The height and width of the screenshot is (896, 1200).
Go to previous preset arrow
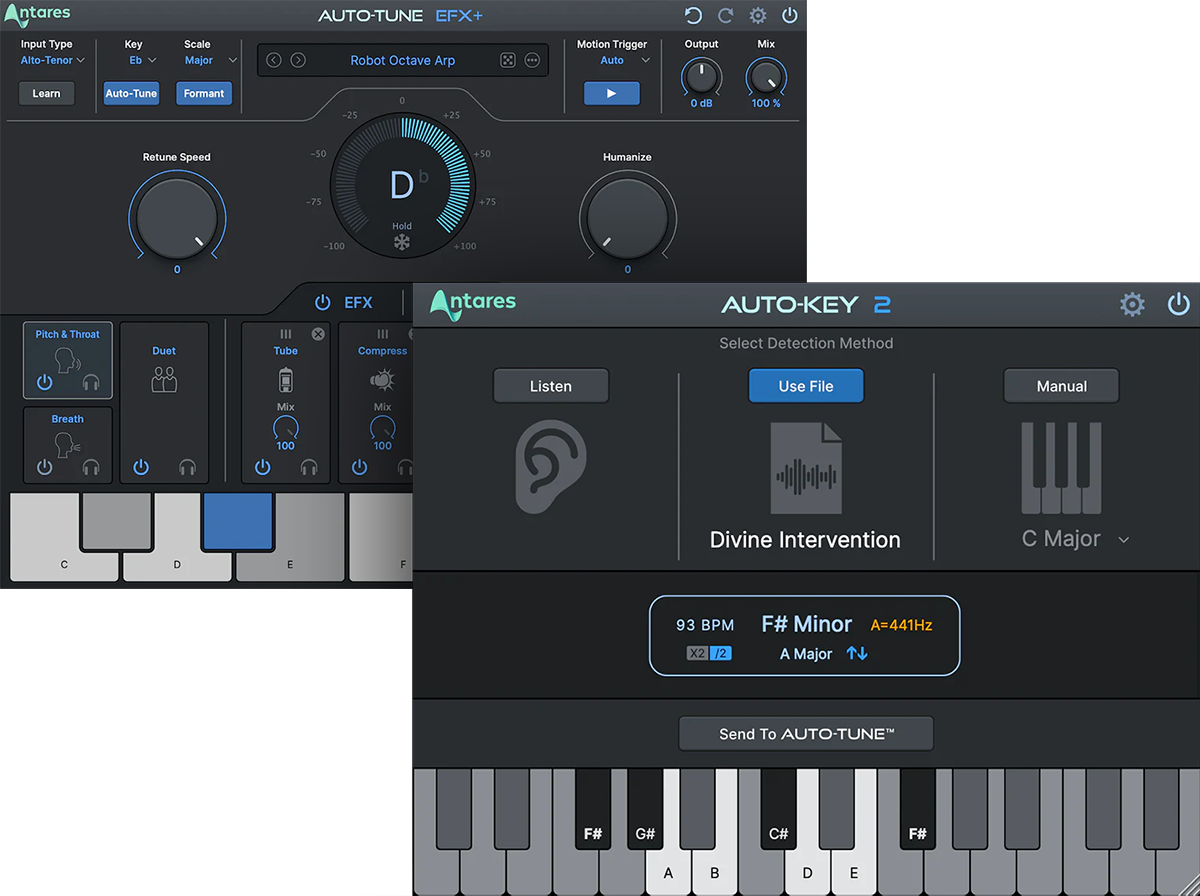tap(274, 60)
